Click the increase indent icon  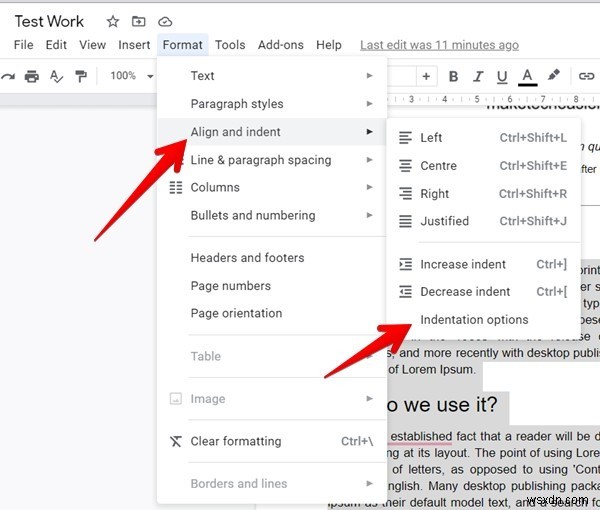(x=405, y=264)
